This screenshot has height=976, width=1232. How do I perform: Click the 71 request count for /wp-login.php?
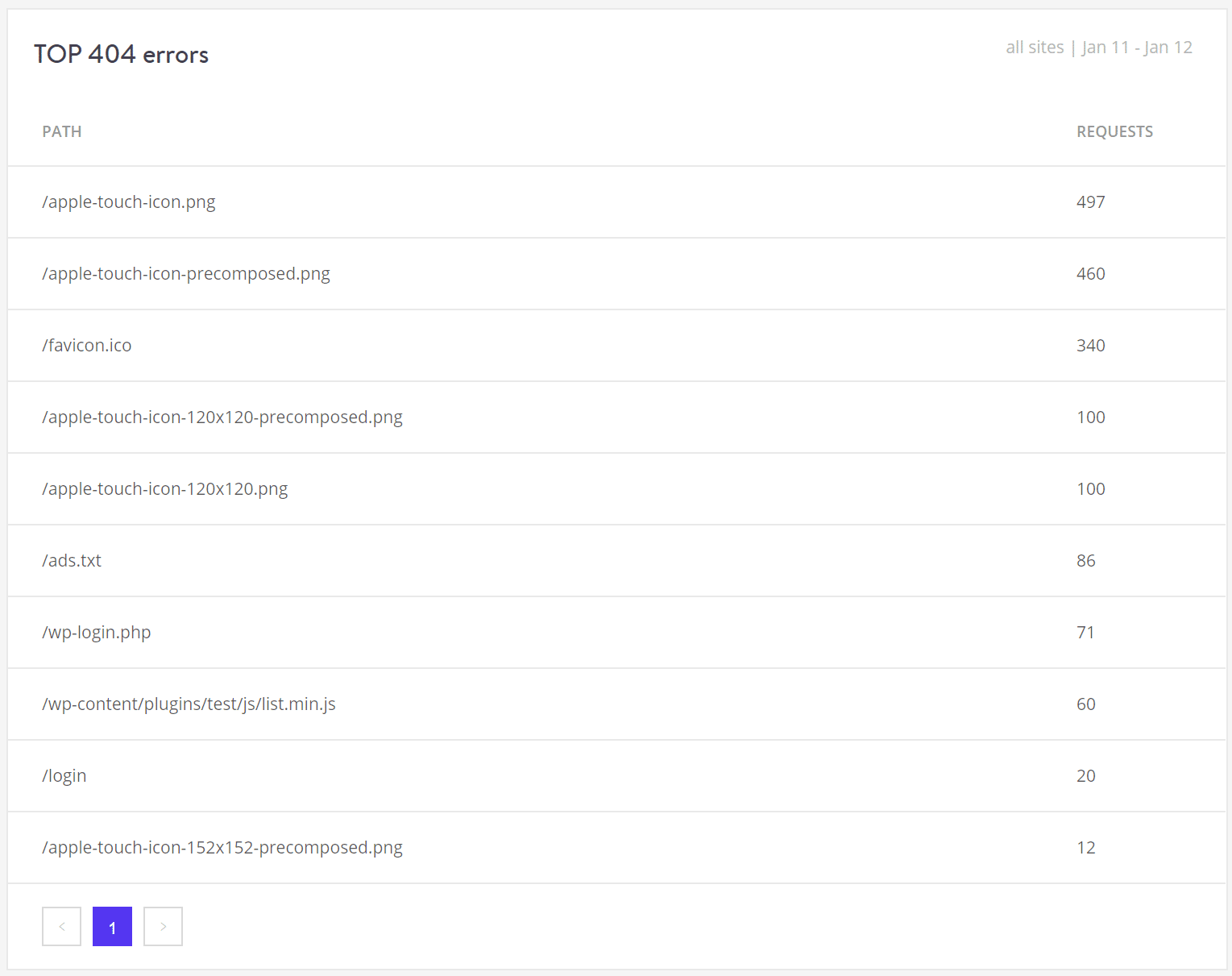[1085, 632]
